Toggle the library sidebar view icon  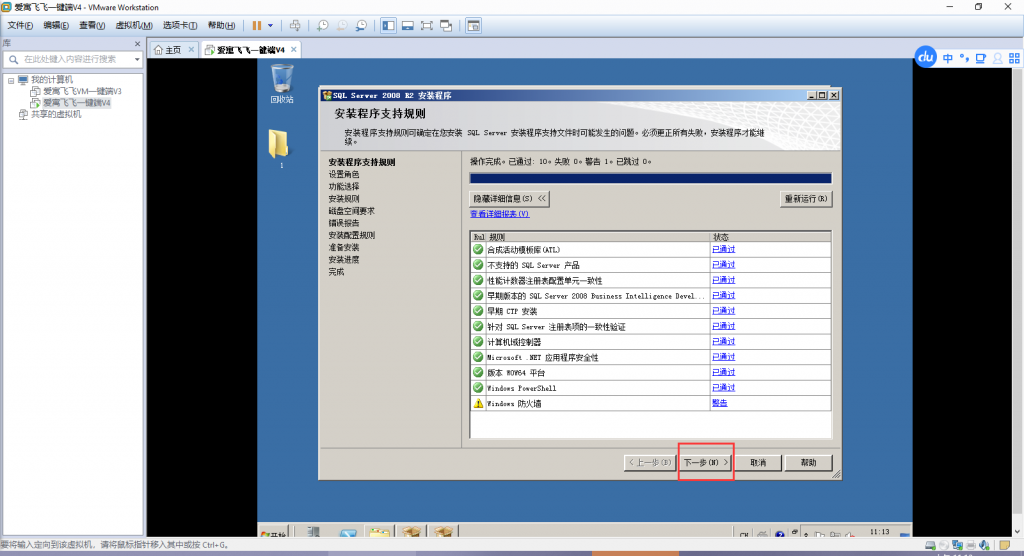(x=389, y=25)
